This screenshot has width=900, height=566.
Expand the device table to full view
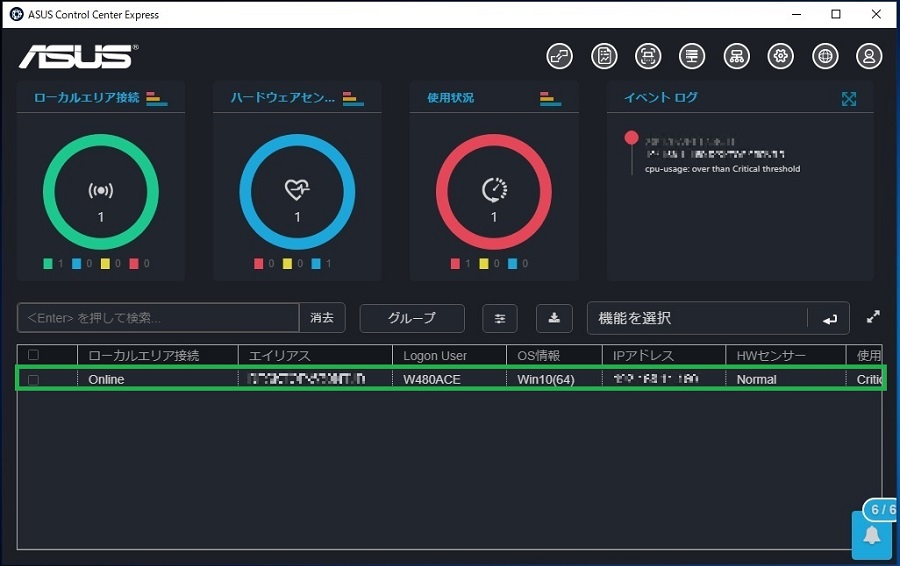873,317
